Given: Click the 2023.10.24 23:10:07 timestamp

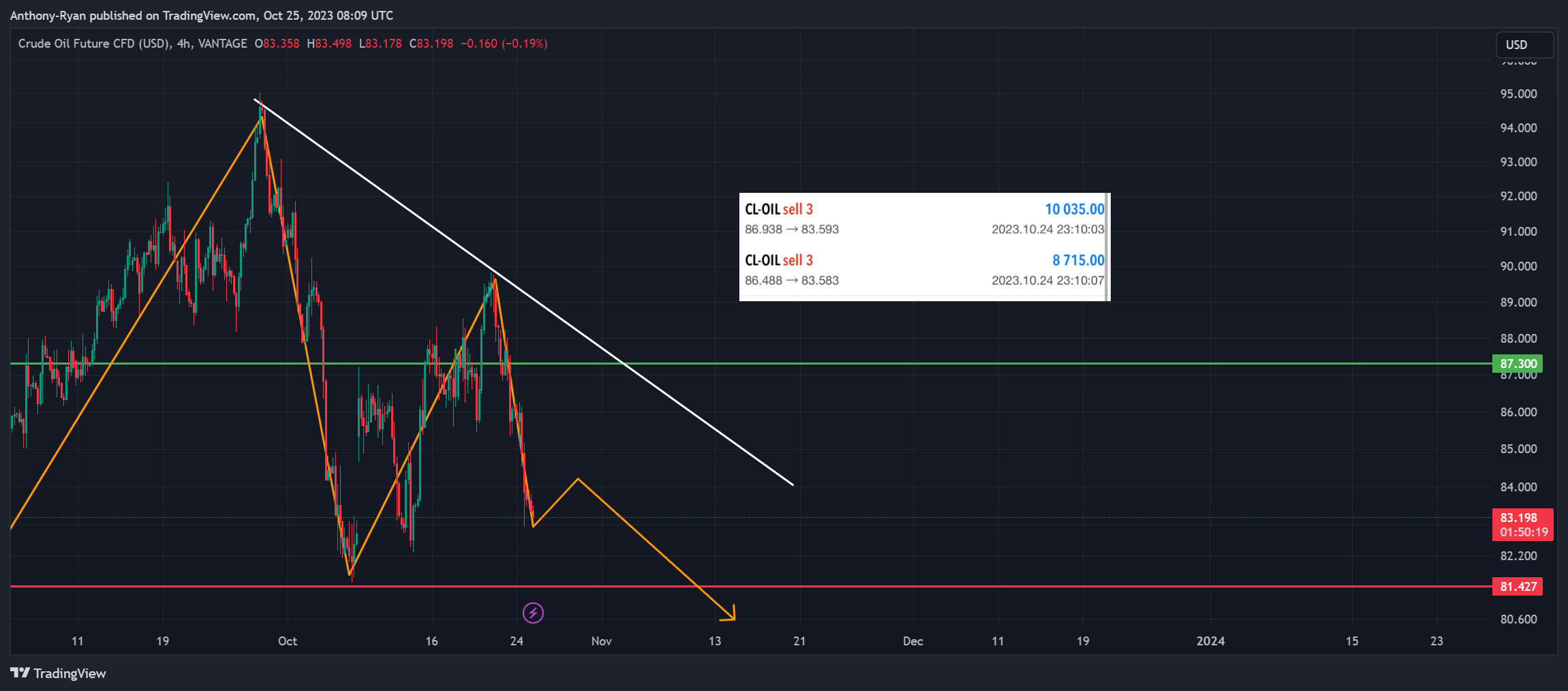Looking at the screenshot, I should click(1048, 281).
